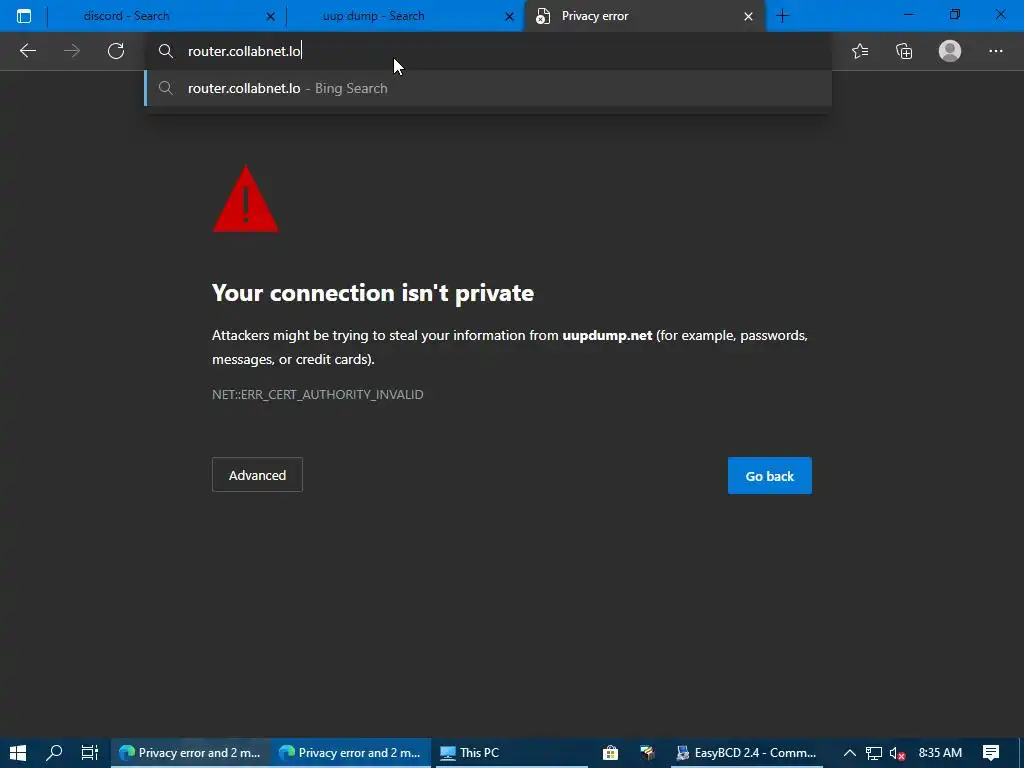Click the heading Your connection isn't private

point(373,293)
